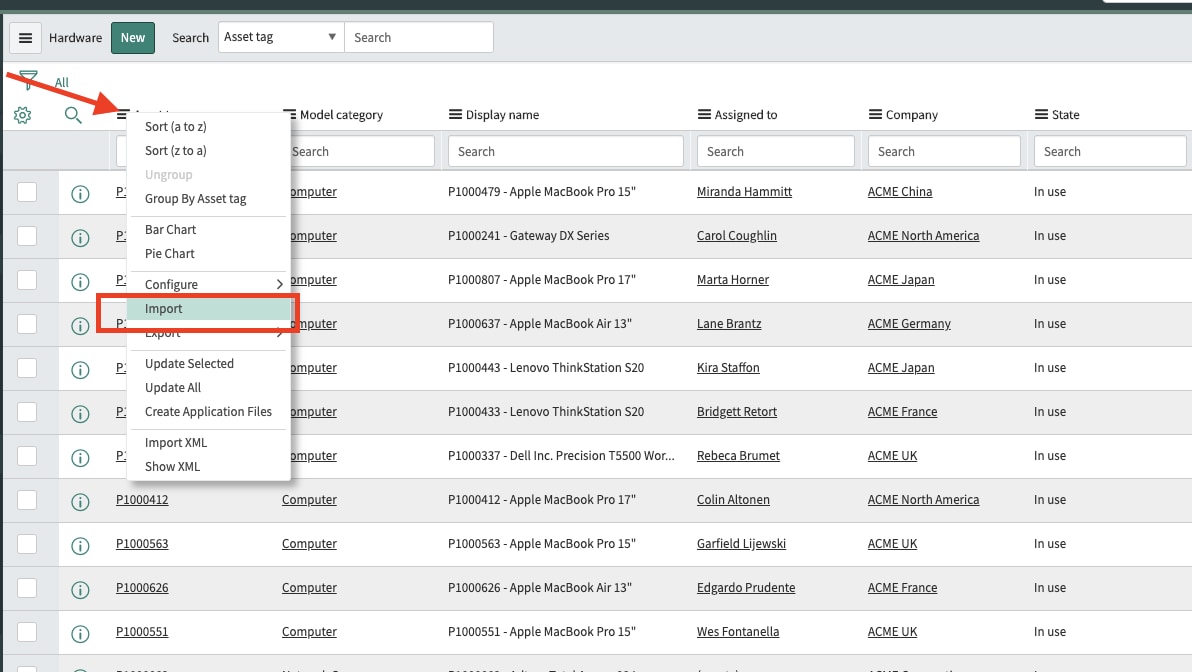1192x672 pixels.
Task: Open Miranda Hammitt user link
Action: click(744, 192)
